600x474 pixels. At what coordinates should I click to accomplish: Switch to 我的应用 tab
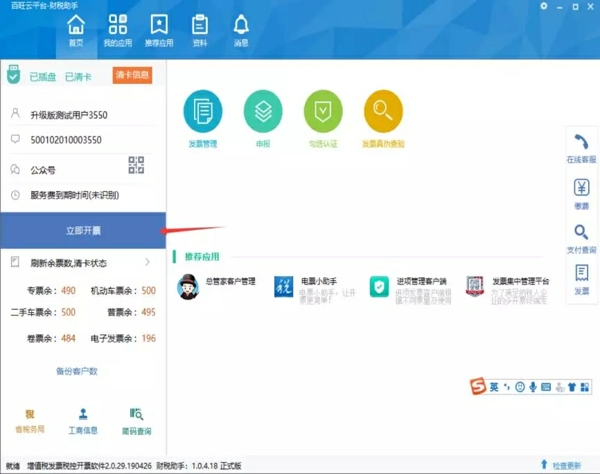(117, 30)
